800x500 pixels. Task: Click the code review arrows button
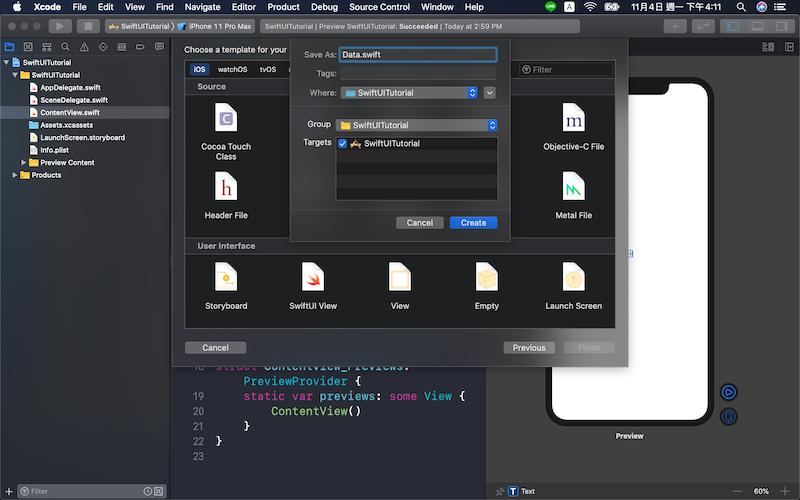[x=703, y=26]
